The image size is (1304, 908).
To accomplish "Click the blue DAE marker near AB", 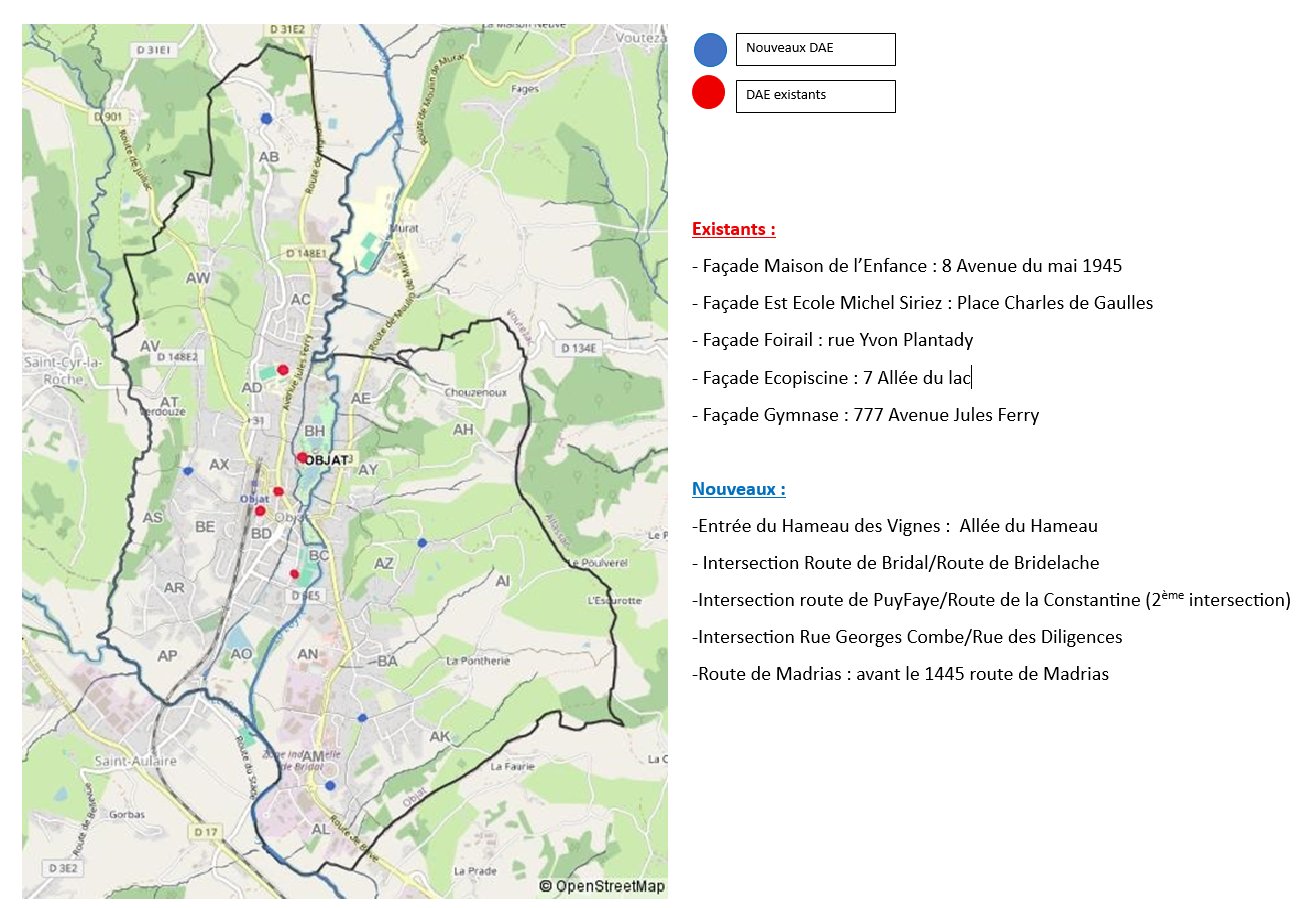I will click(x=266, y=118).
